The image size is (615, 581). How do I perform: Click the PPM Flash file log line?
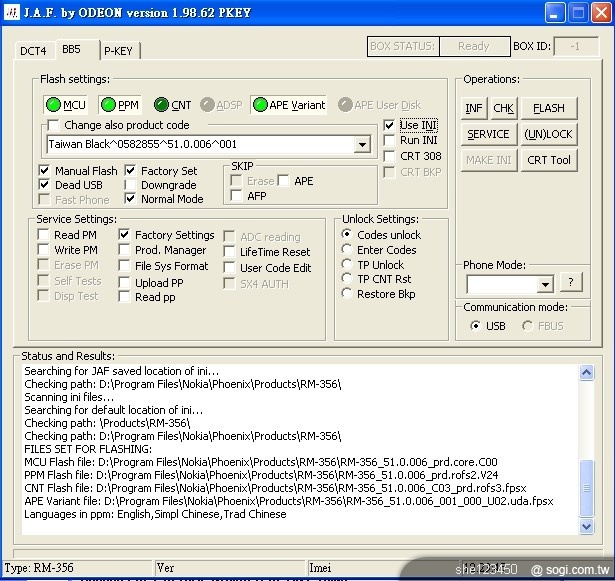click(x=261, y=475)
